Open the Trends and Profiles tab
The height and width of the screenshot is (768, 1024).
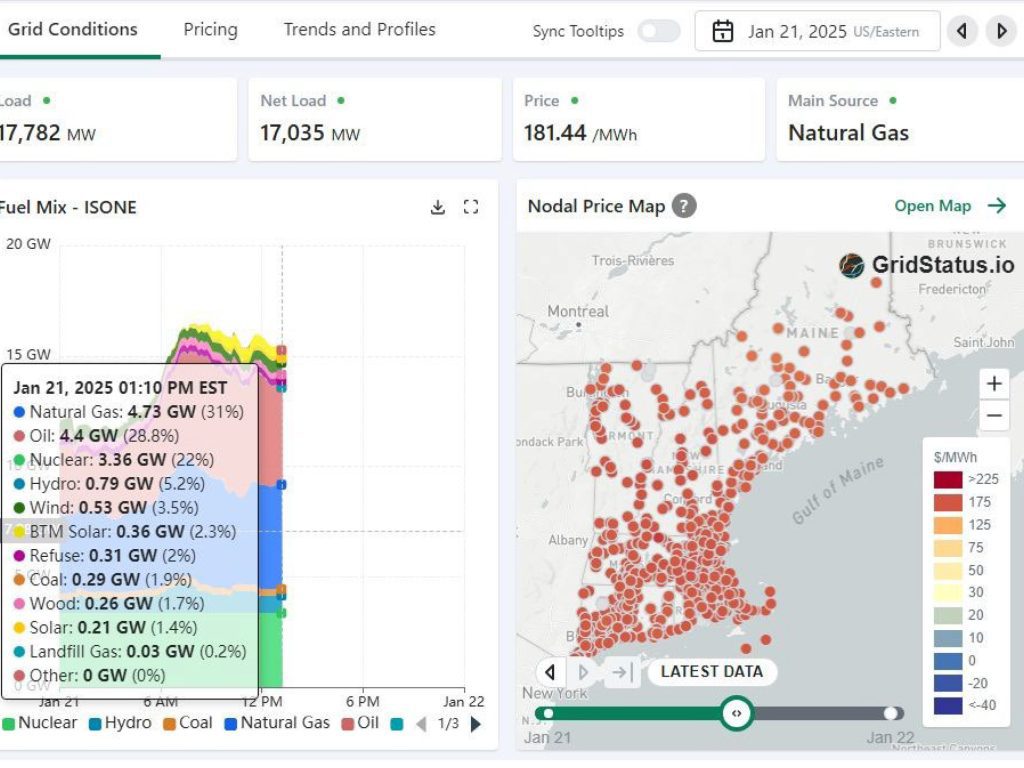click(x=359, y=29)
